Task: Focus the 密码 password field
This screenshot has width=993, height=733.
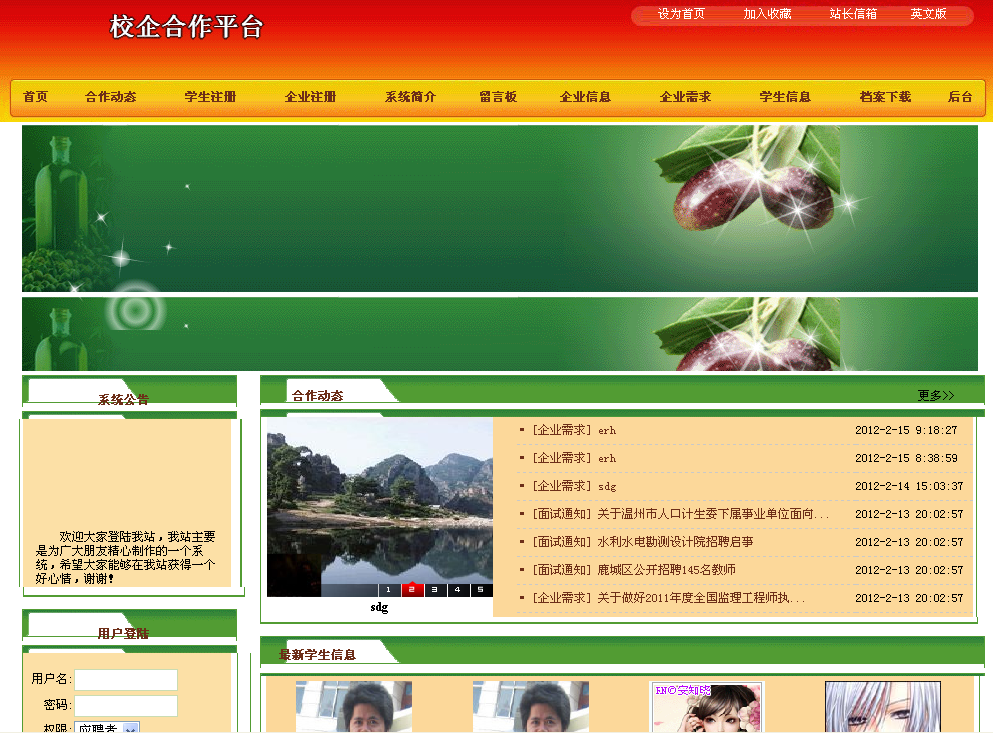Action: [x=126, y=706]
